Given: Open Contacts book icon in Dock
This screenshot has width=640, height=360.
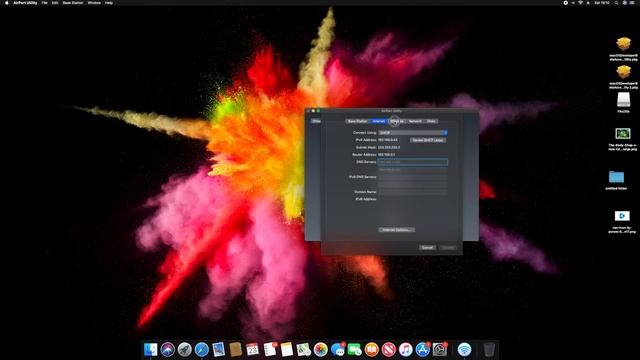Looking at the screenshot, I should 236,349.
